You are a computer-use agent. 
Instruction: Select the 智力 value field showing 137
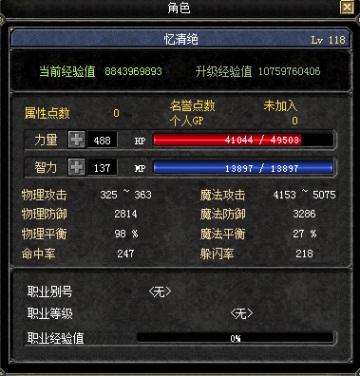[x=102, y=168]
